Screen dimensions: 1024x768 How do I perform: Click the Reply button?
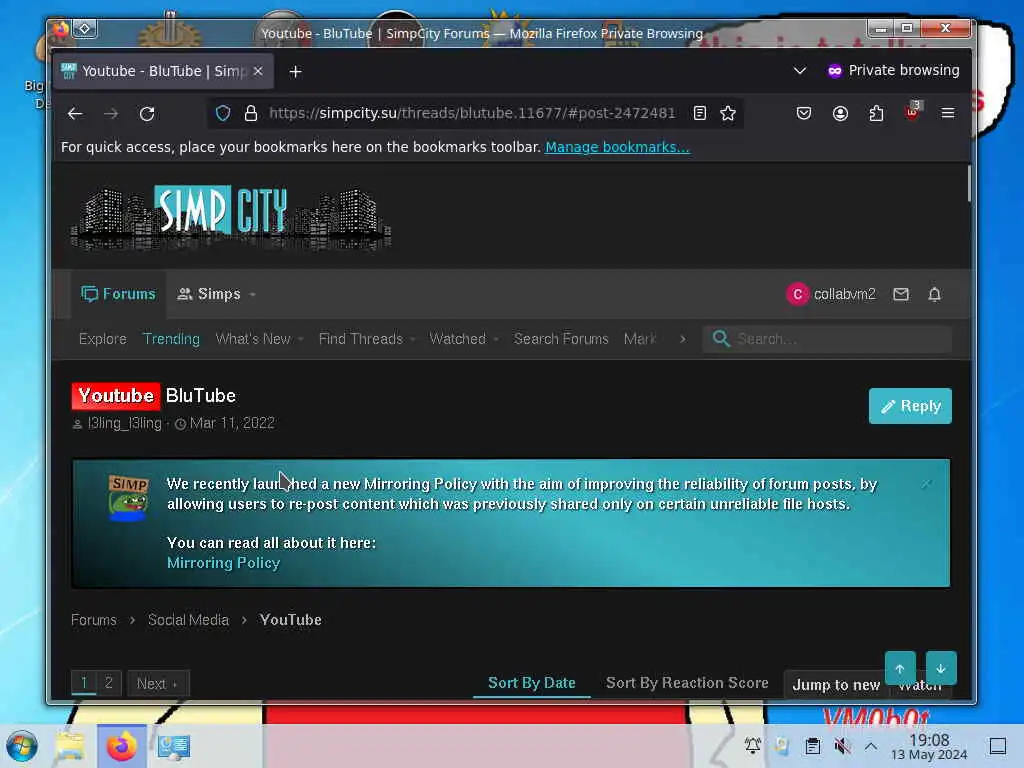coord(910,406)
